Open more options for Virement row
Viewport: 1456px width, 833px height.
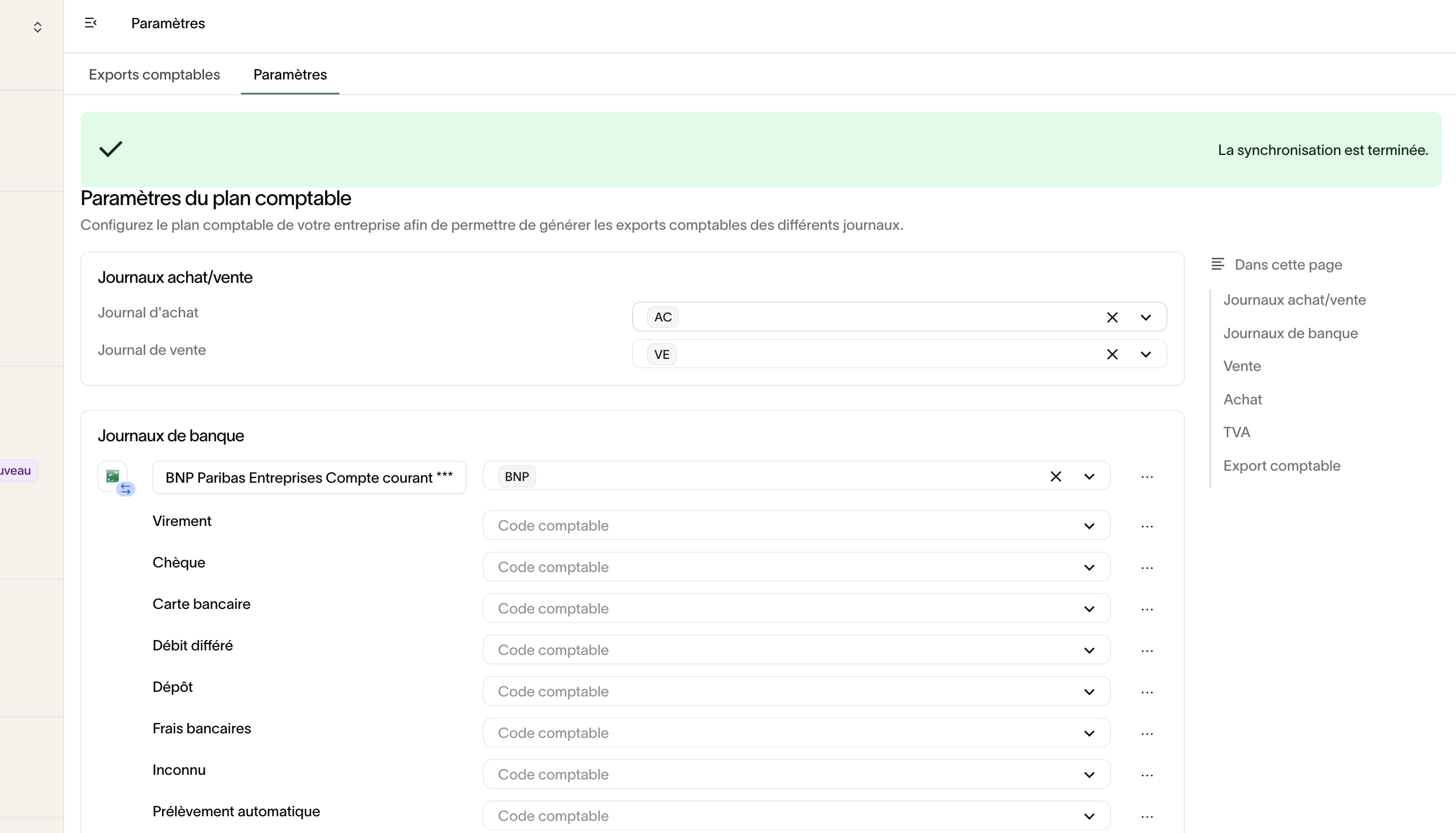point(1146,527)
